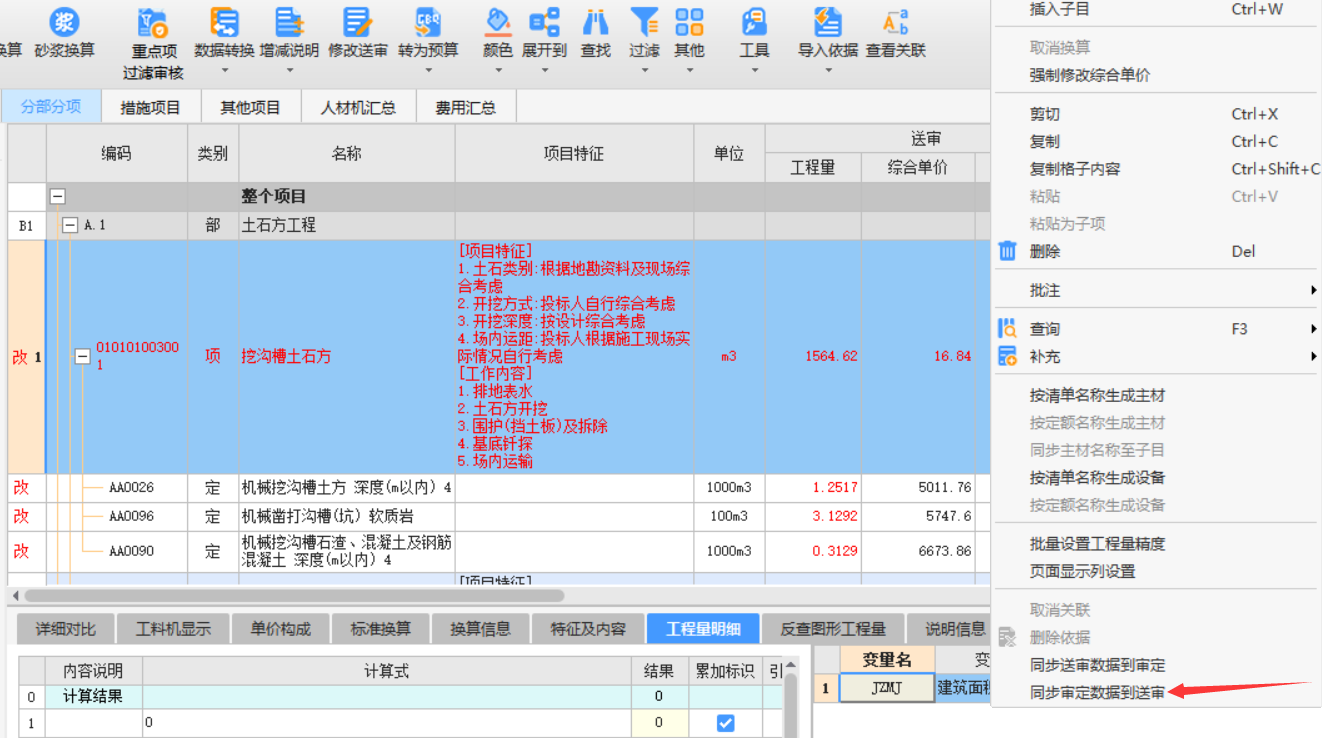Open 换算信息 bottom tab
The height and width of the screenshot is (738, 1322).
pyautogui.click(x=480, y=628)
